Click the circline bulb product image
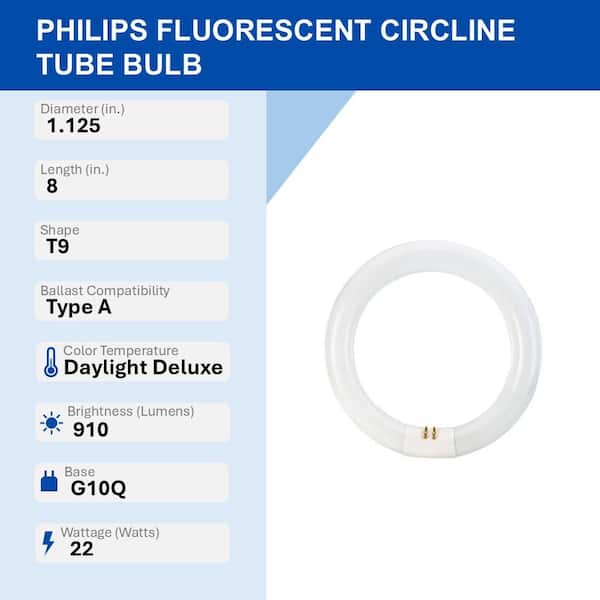The image size is (600, 600). click(433, 347)
